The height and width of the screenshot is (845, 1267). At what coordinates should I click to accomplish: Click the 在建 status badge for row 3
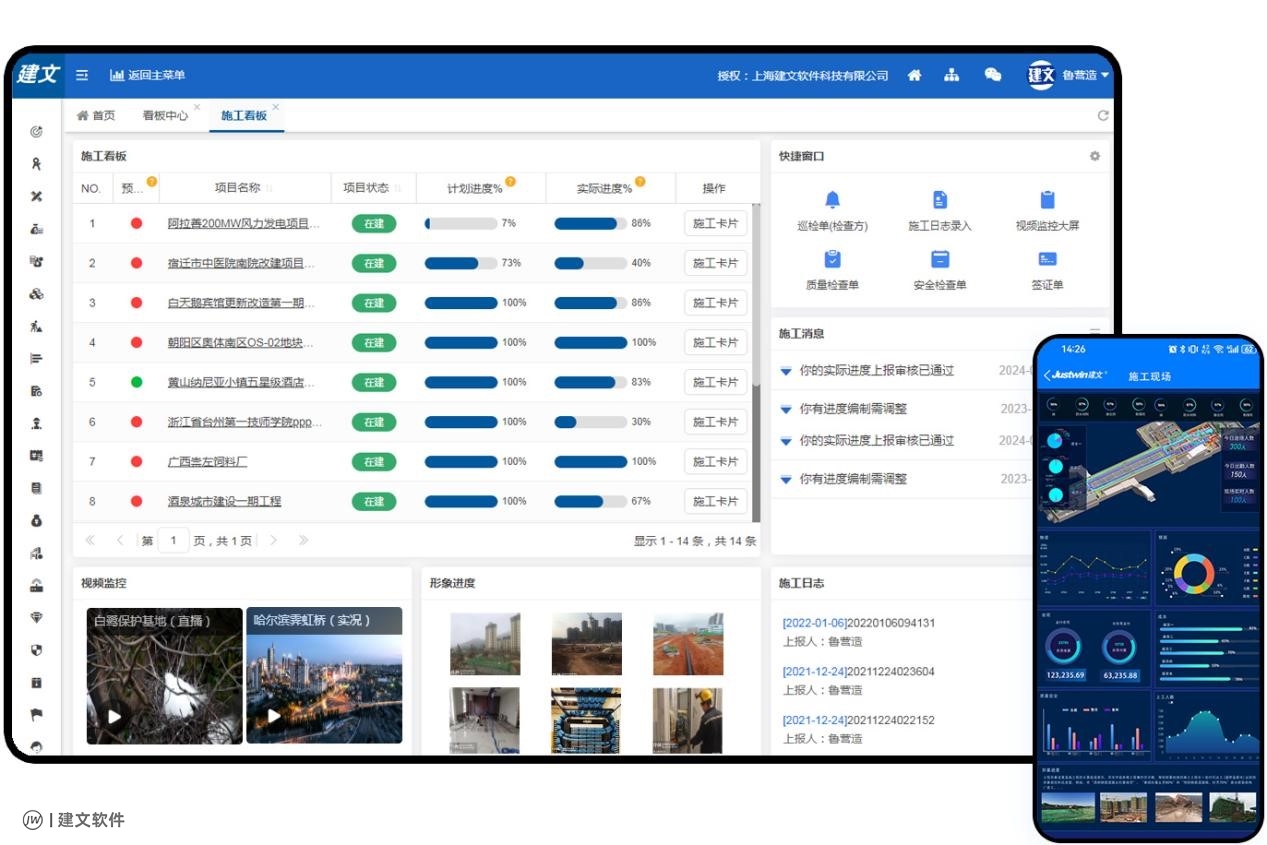374,303
